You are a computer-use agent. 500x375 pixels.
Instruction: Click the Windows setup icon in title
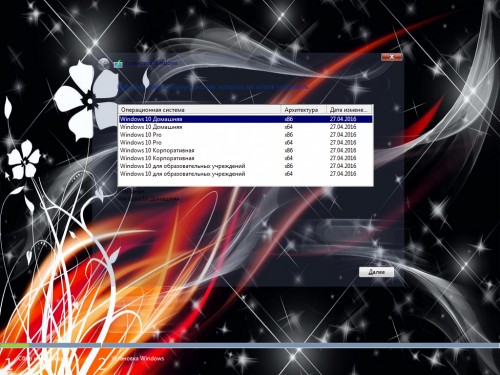click(118, 63)
